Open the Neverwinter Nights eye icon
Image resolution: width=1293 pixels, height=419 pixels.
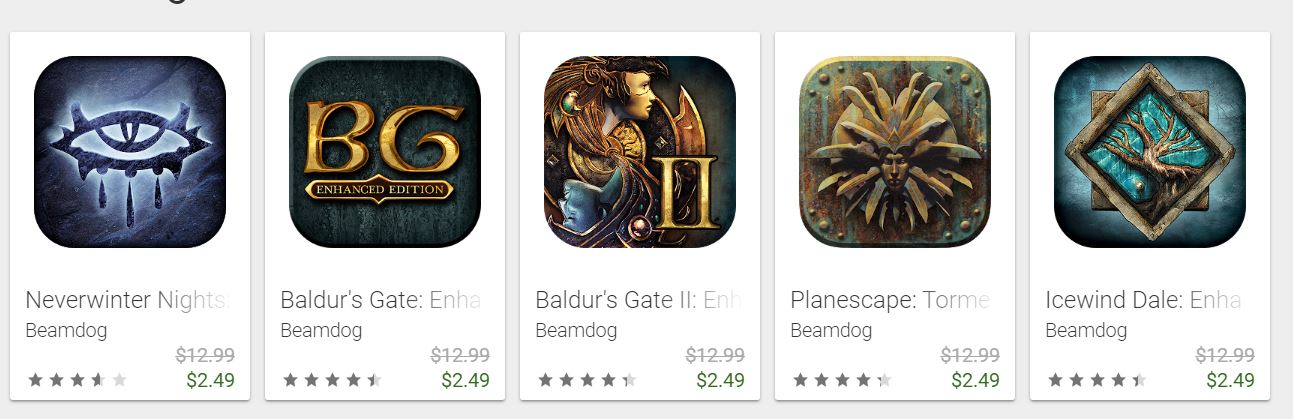tap(130, 152)
